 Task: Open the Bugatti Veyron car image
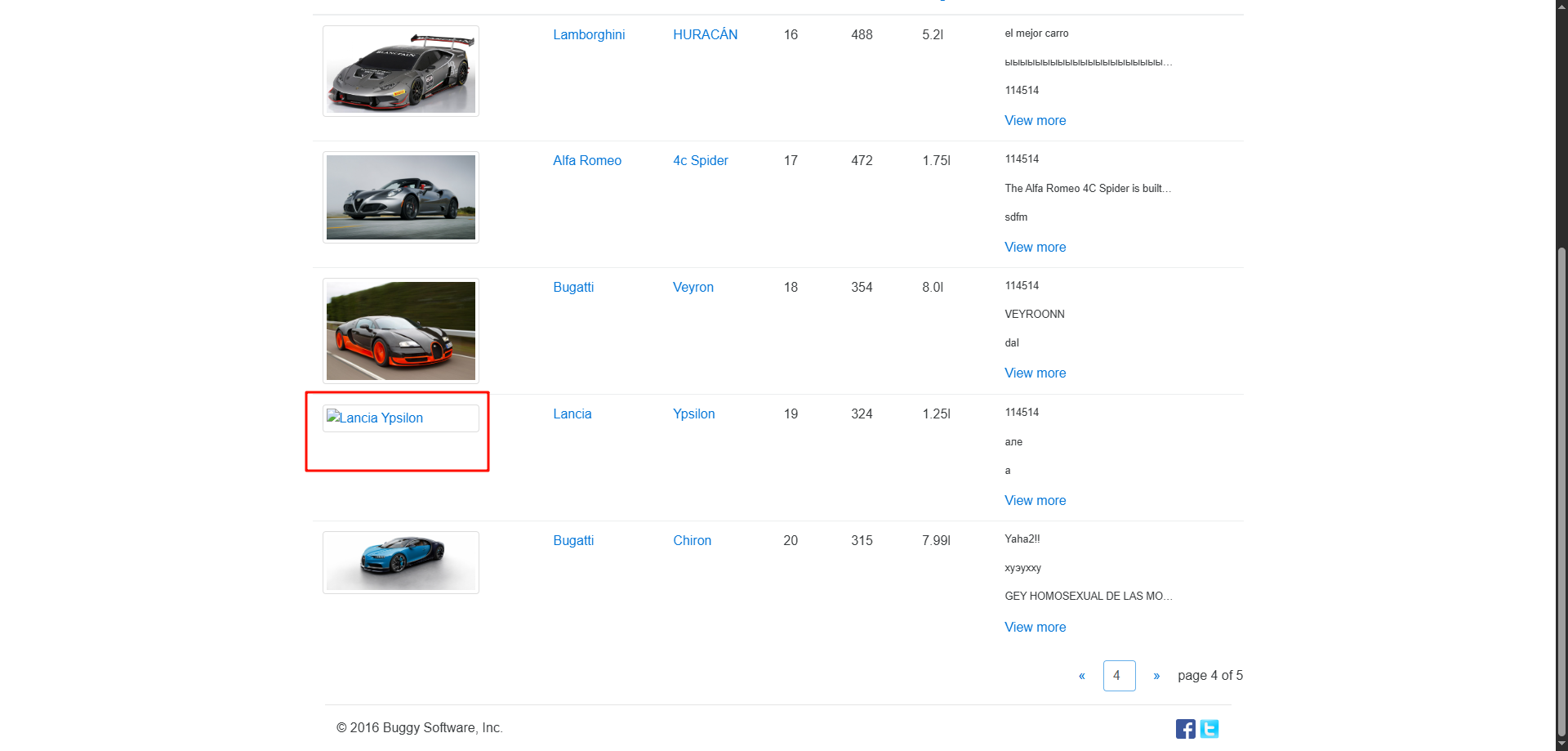click(x=401, y=331)
